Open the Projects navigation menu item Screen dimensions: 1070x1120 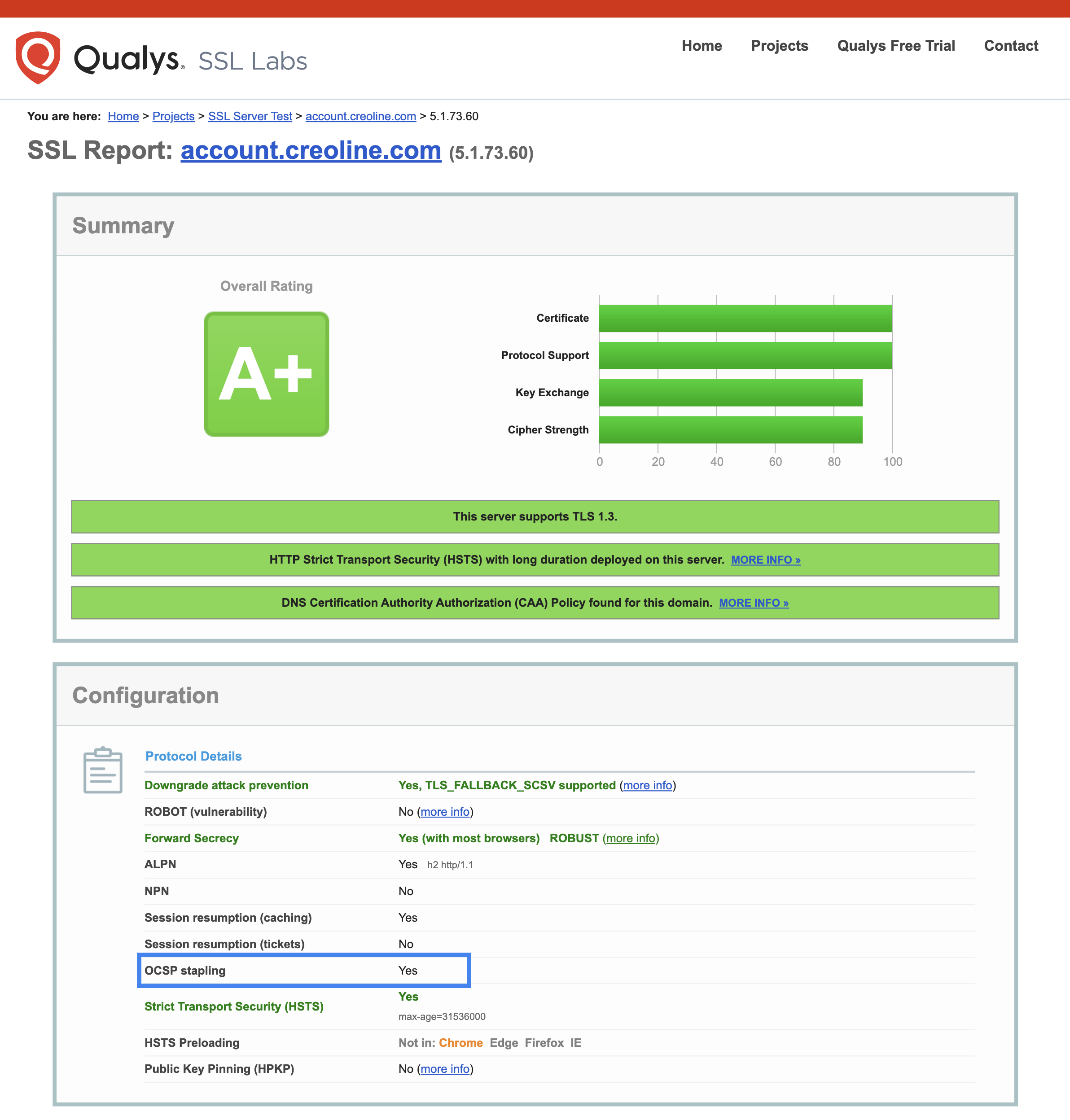[779, 46]
